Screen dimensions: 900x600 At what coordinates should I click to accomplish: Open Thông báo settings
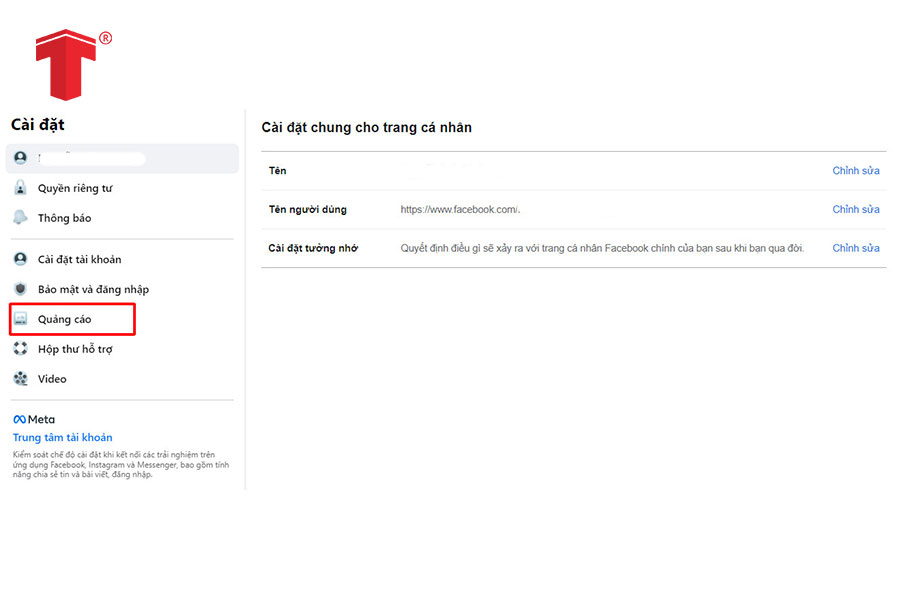point(64,218)
